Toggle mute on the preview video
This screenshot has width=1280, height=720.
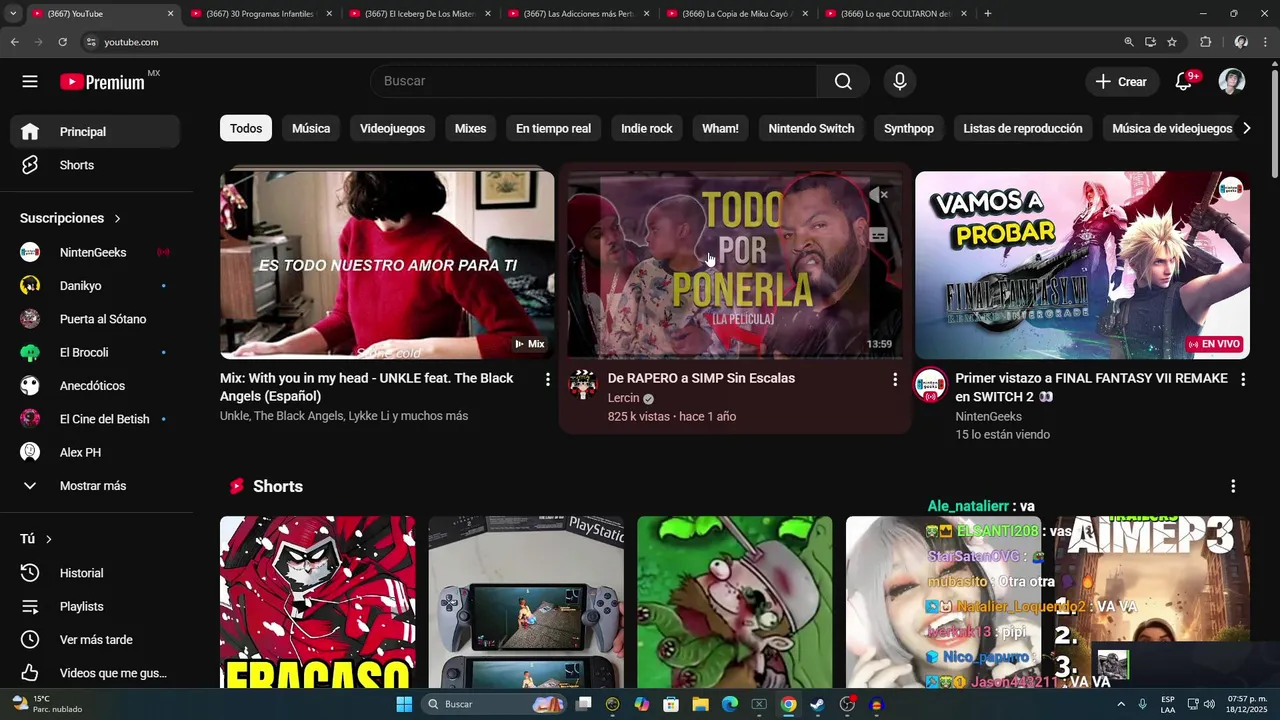(x=878, y=195)
